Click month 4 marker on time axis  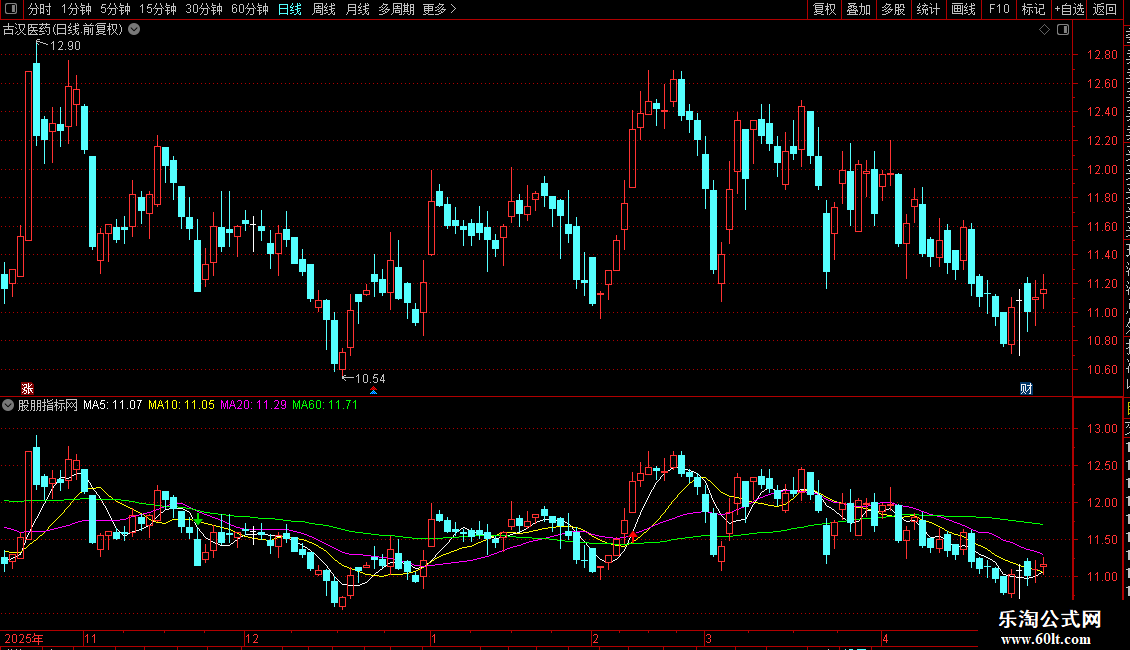886,638
